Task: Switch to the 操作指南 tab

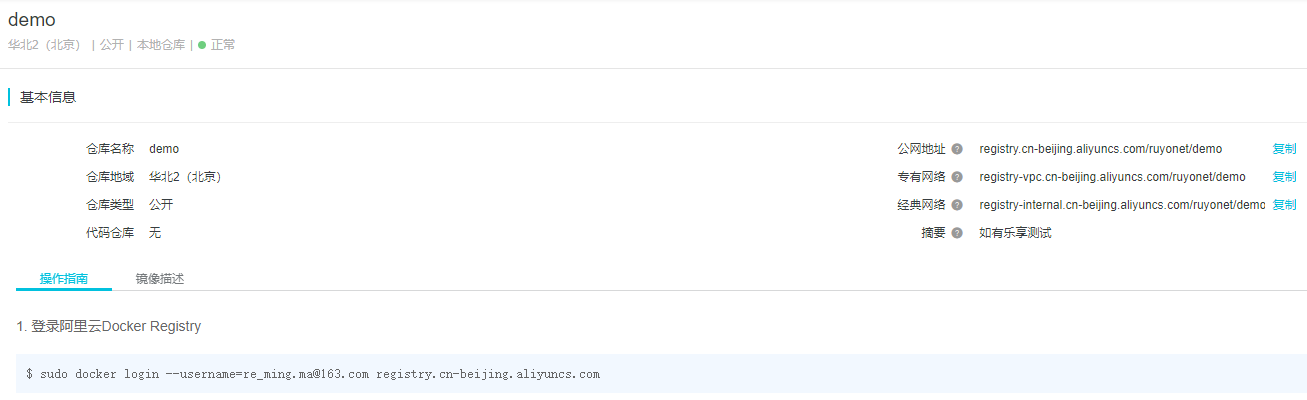Action: tap(64, 279)
